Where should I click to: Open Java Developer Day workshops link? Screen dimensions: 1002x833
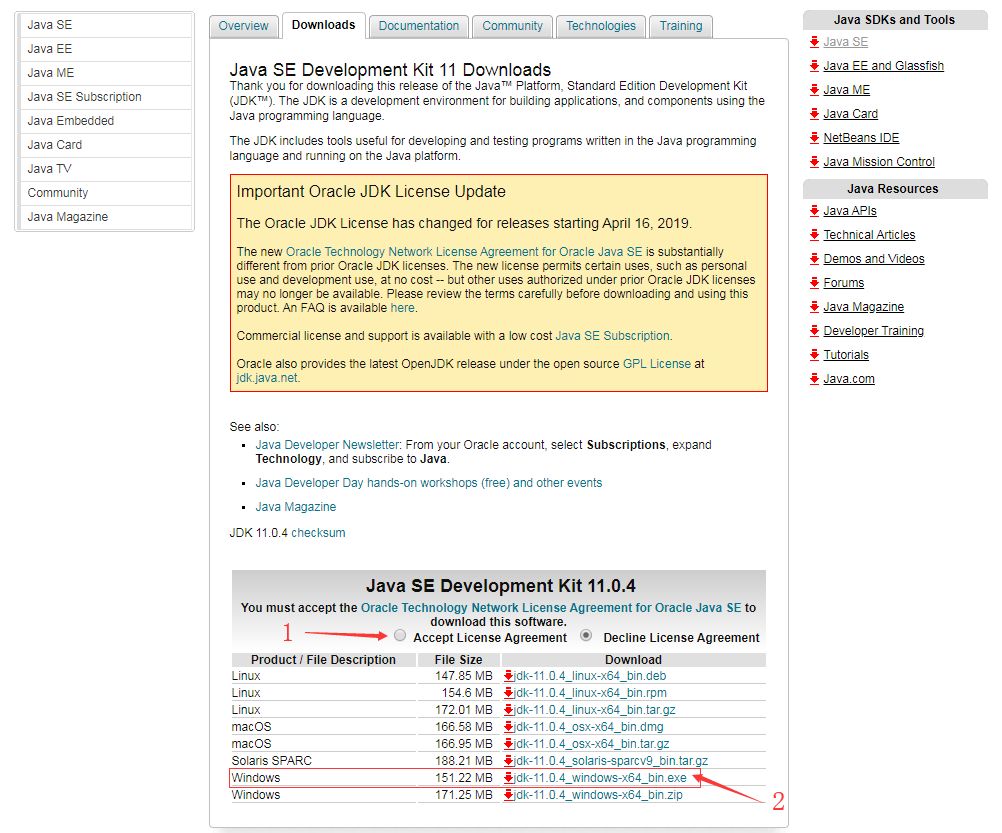[x=429, y=483]
